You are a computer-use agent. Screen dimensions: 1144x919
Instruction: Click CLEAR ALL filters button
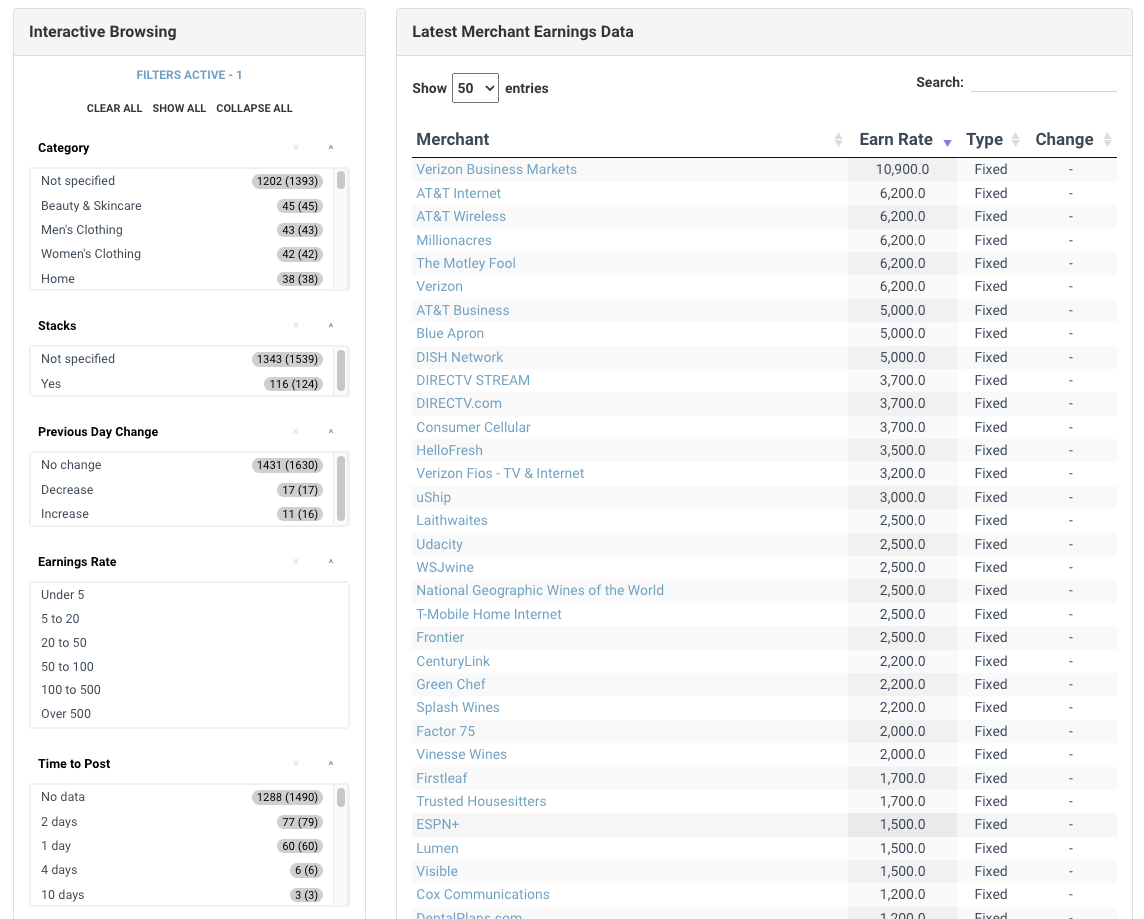[115, 108]
